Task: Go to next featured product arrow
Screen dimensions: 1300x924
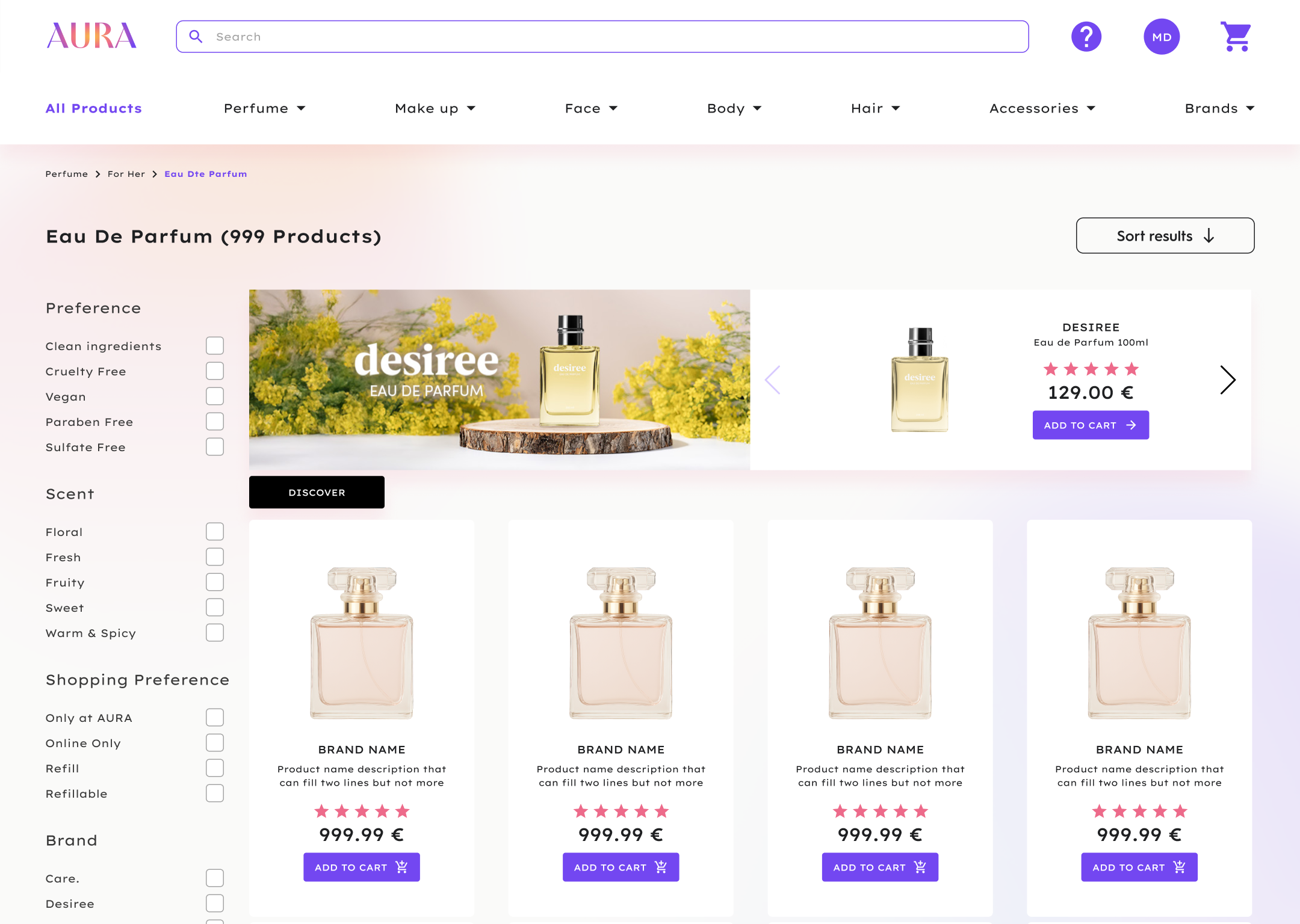Action: 1227,380
